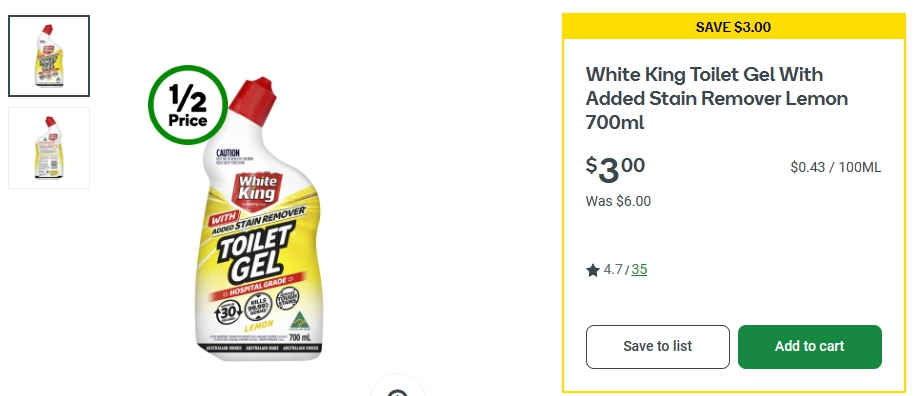Click the red bottle cap in image
The width and height of the screenshot is (923, 396).
click(251, 101)
